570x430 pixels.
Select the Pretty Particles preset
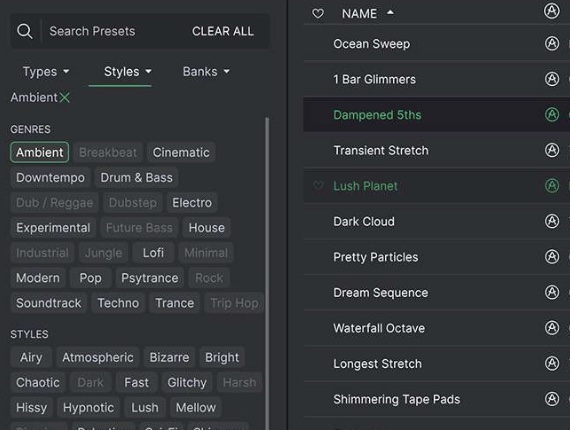click(x=436, y=257)
